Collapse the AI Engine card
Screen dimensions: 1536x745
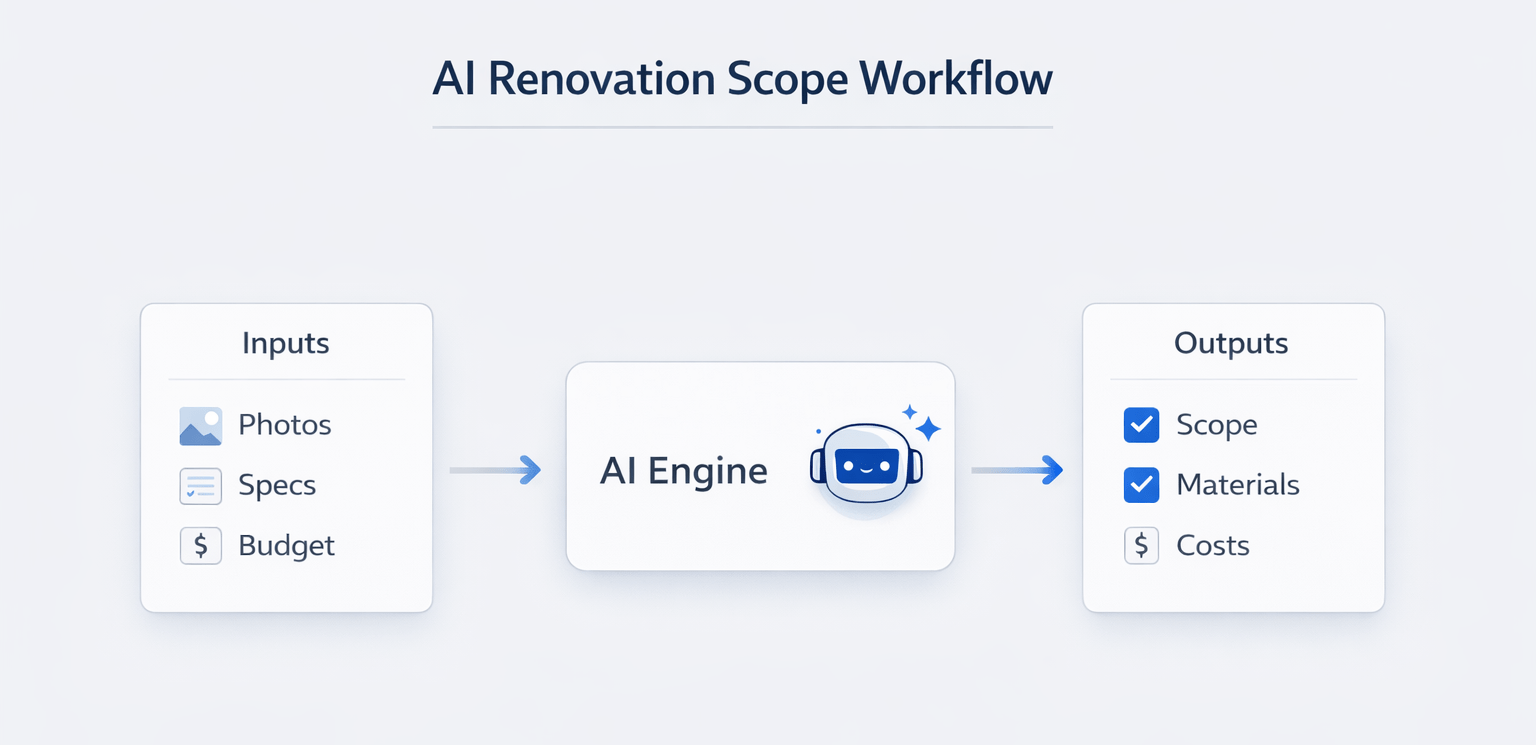pyautogui.click(x=760, y=467)
